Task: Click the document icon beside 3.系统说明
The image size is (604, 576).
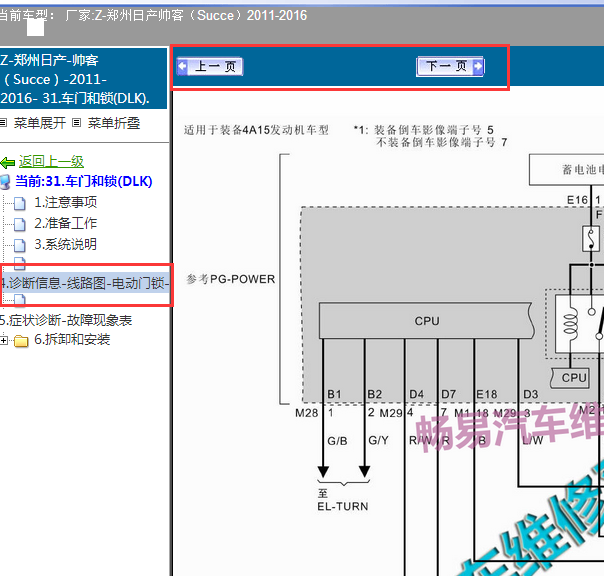Action: [20, 245]
